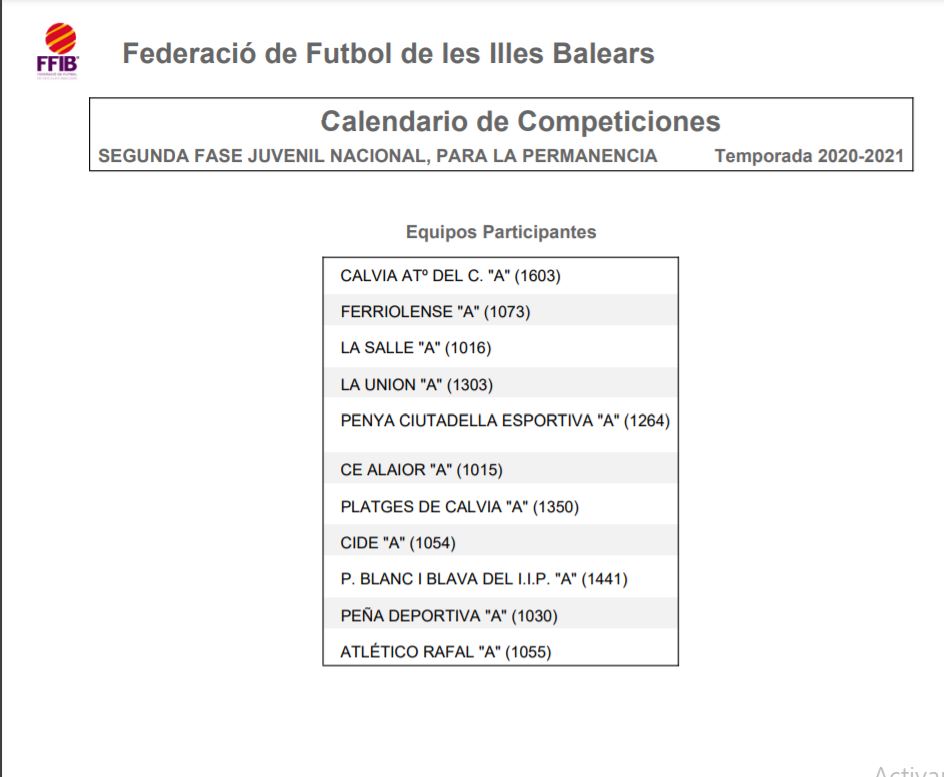Click PENYA CIUTADELLA ESPORTIVA "A" entry
The height and width of the screenshot is (777, 944).
[x=504, y=421]
